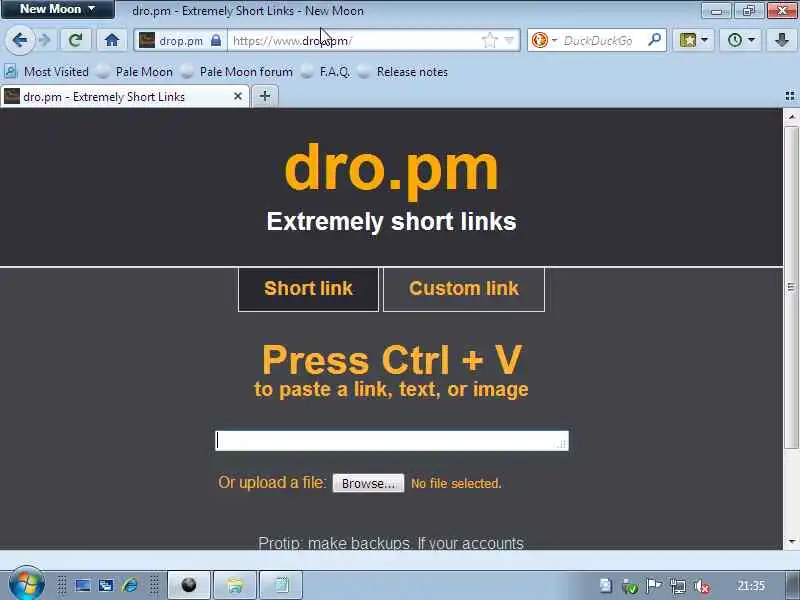Click inside the URL address field
Screen dimensions: 800x600
(x=354, y=40)
